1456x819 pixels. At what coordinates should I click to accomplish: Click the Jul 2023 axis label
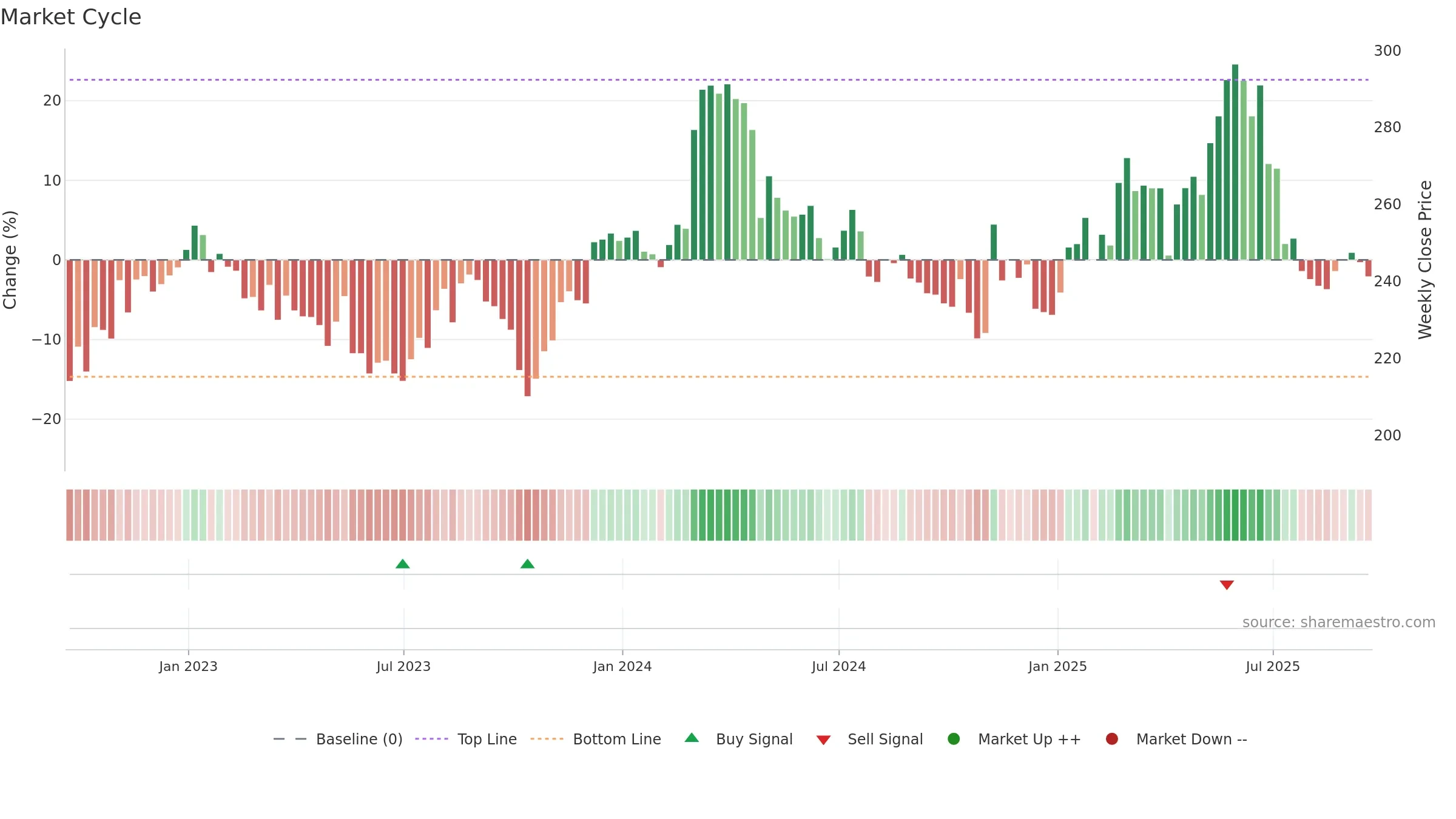[403, 666]
